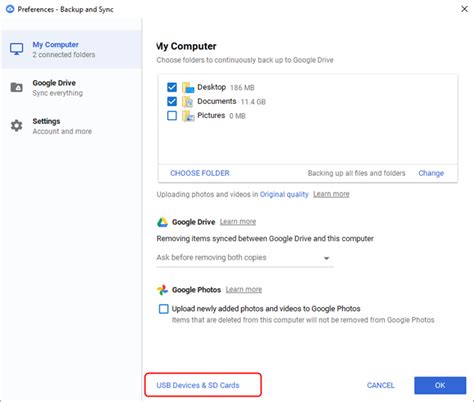This screenshot has height=402, width=474.
Task: Click the Settings gear icon
Action: 16,126
